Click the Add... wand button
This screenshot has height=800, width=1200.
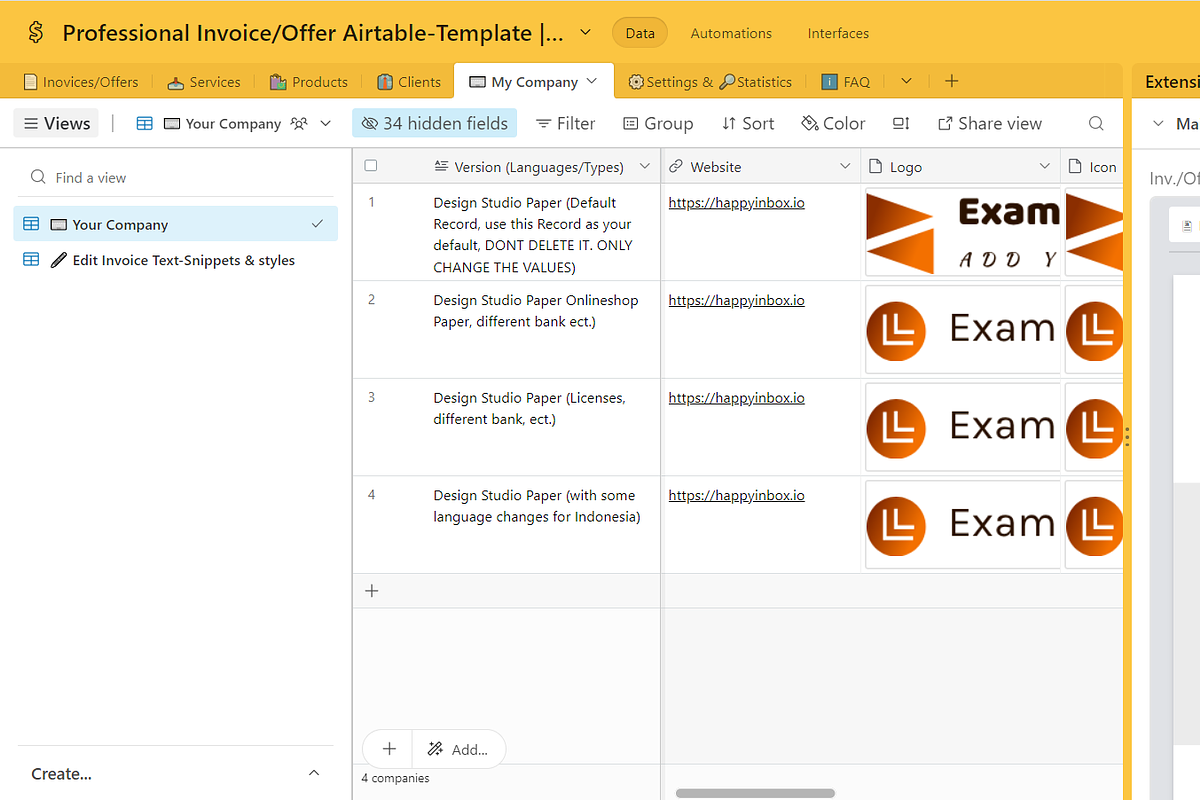458,749
